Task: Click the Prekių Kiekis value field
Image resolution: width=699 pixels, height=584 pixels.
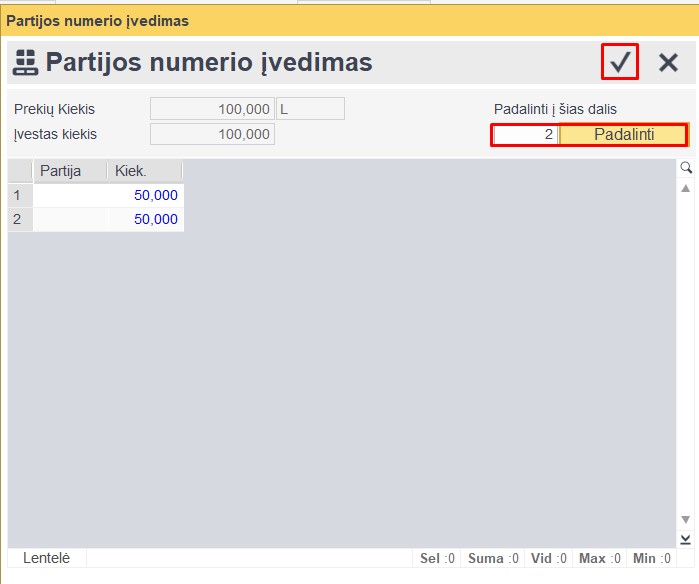Action: [x=212, y=109]
